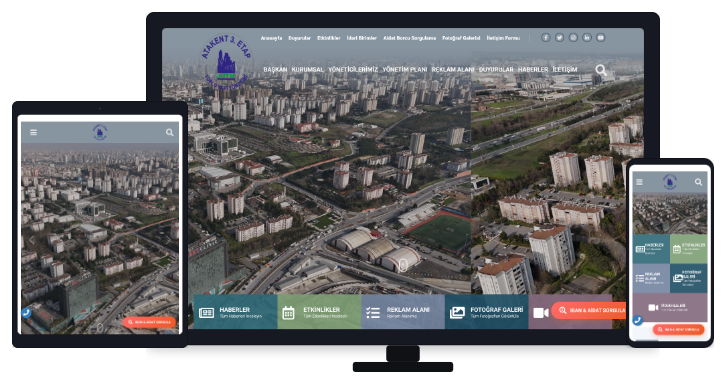Click the phone header logo
This screenshot has width=726, height=384.
click(x=670, y=182)
